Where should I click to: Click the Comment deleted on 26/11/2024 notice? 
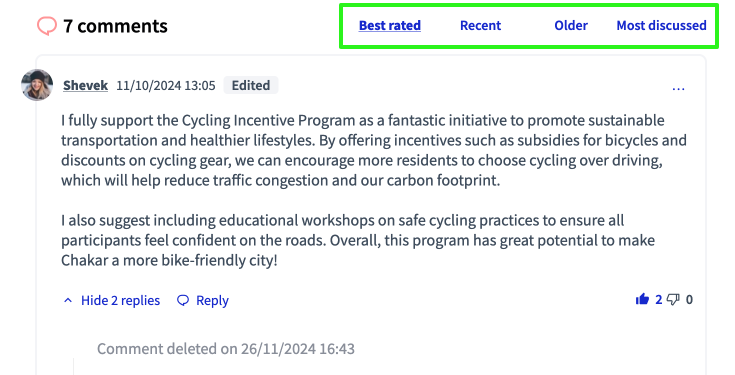click(226, 349)
